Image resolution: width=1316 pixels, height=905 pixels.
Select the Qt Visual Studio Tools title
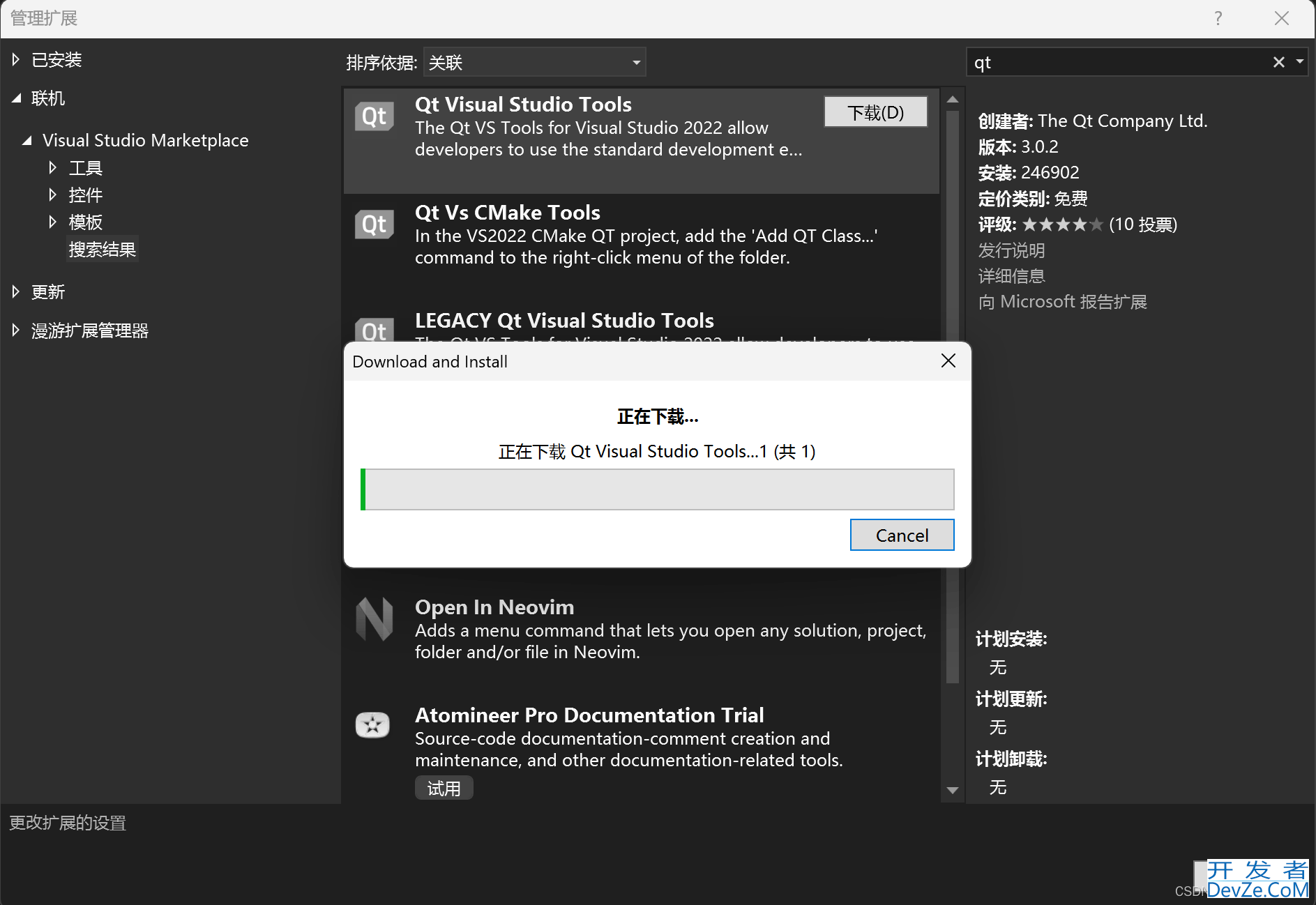point(523,104)
